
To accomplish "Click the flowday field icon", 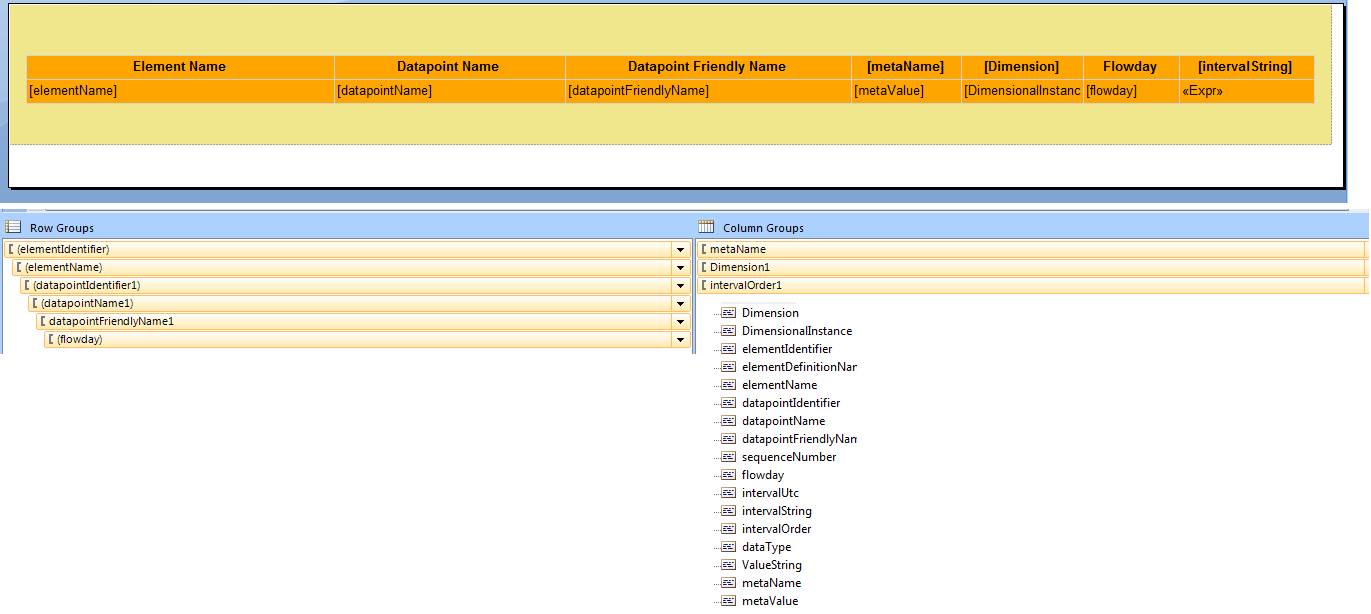I will (x=728, y=475).
